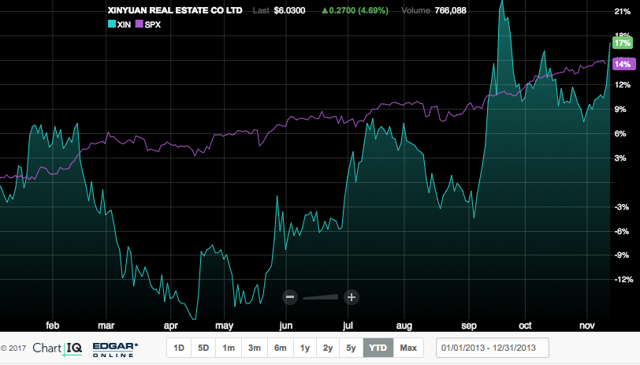Viewport: 640px width, 365px height.
Task: Choose the 5y range button
Action: point(351,348)
